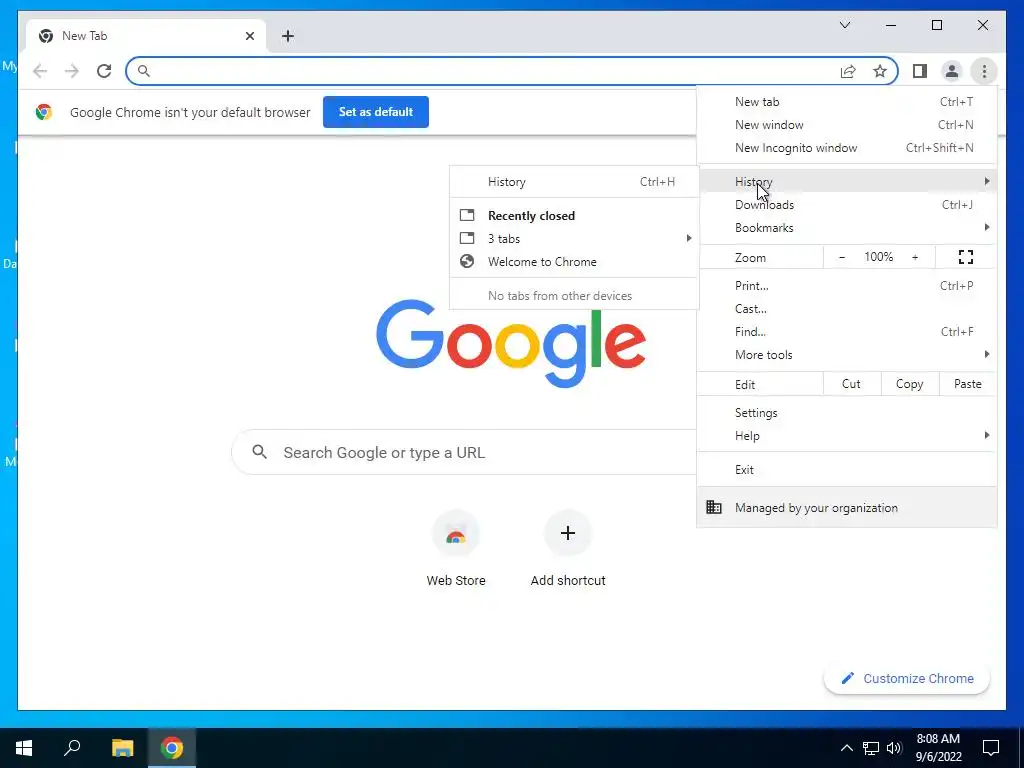Increase zoom with the plus button

[x=915, y=257]
